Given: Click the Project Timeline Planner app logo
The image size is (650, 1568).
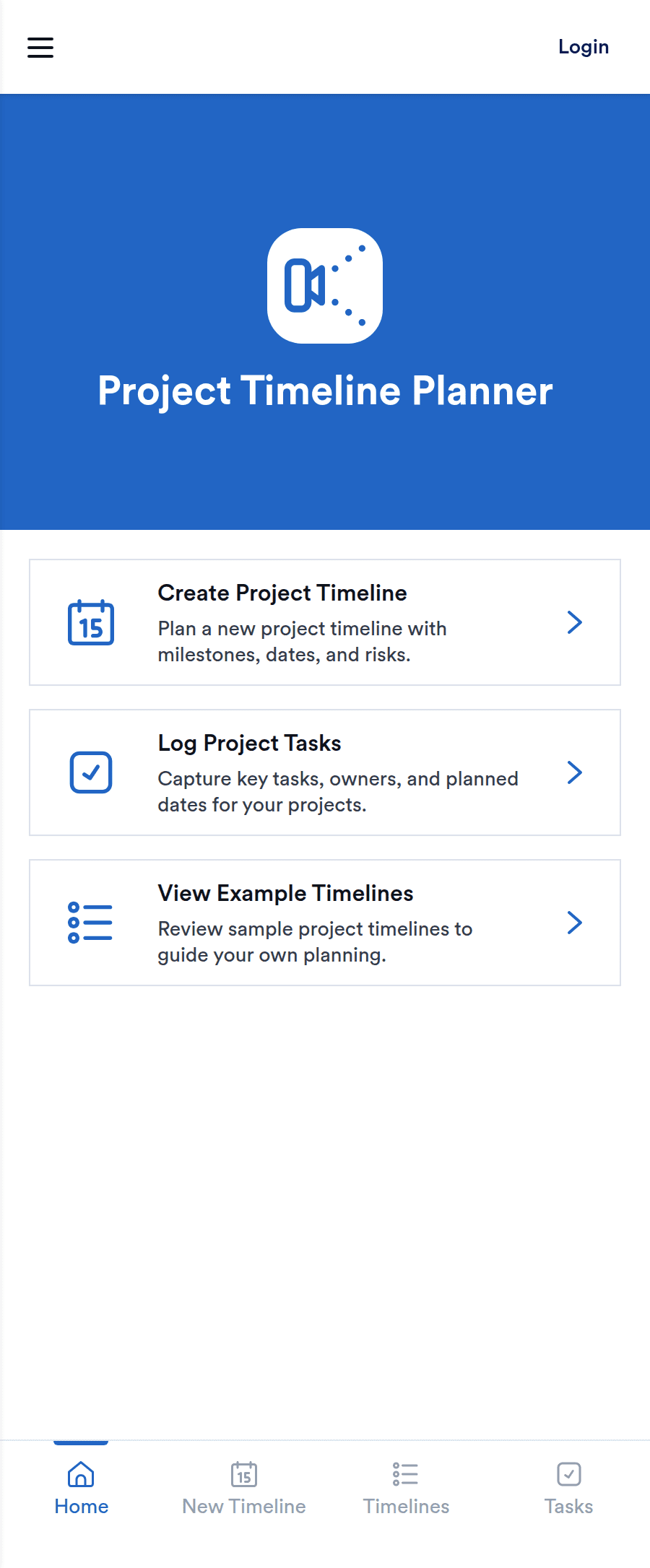Looking at the screenshot, I should [325, 286].
